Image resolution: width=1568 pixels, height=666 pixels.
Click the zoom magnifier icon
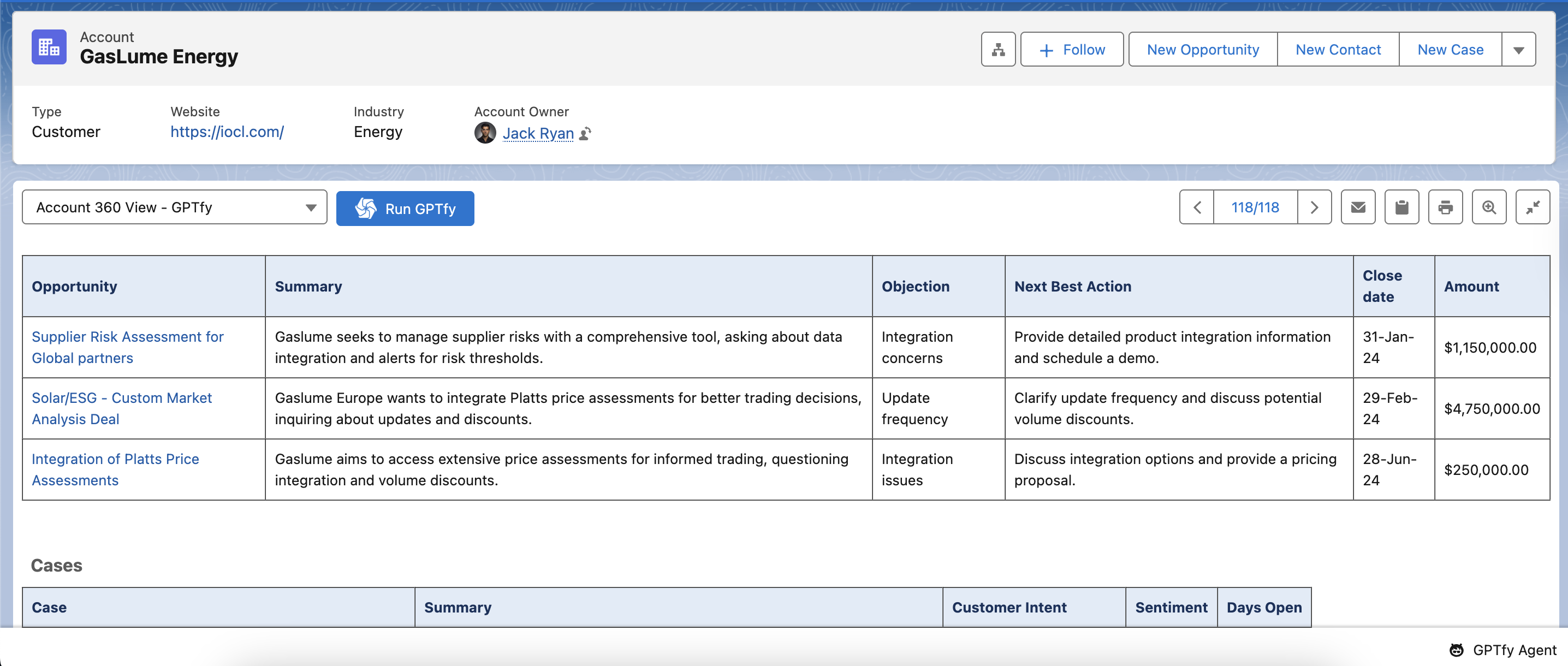pos(1488,207)
